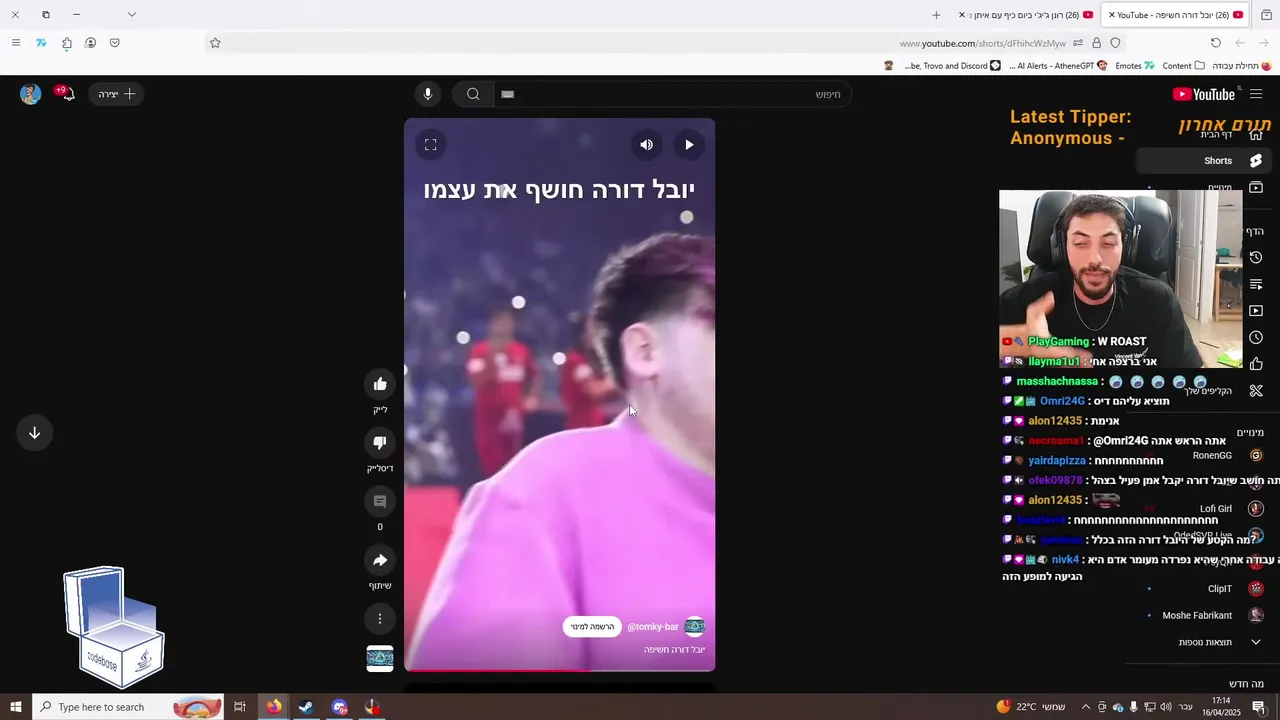Open the Short's comments panel
The height and width of the screenshot is (720, 1280).
(380, 501)
